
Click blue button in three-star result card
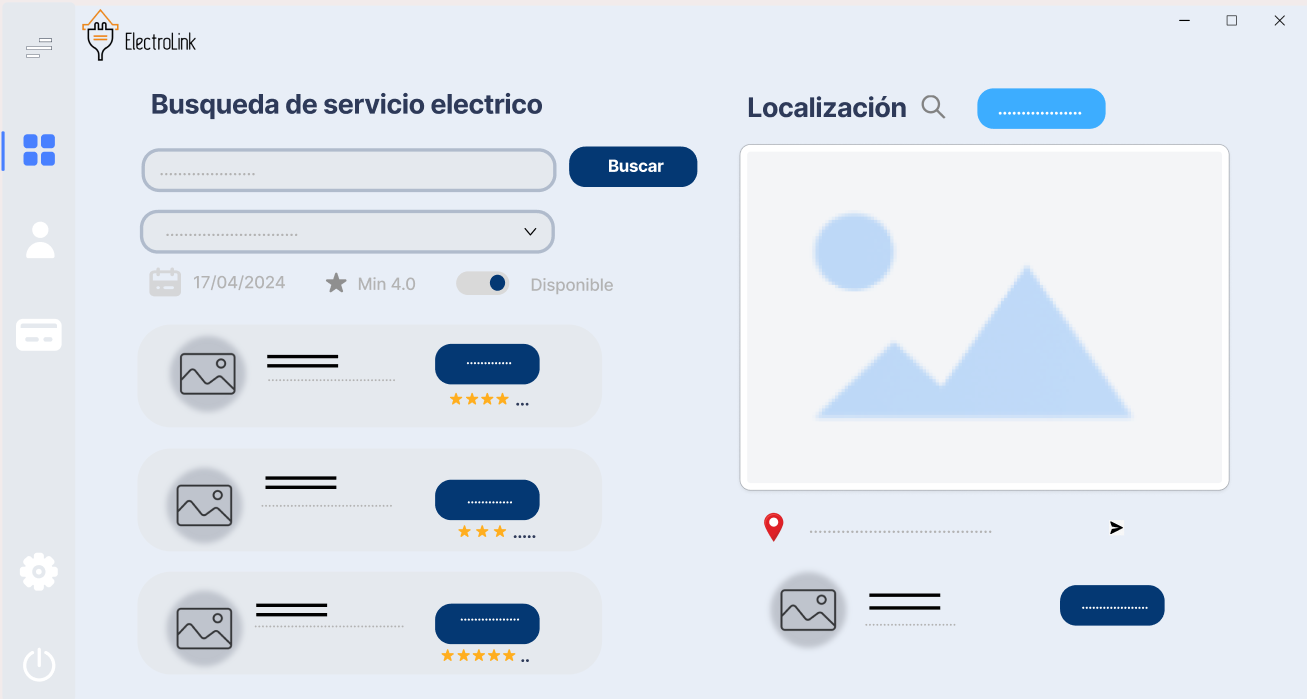(487, 500)
